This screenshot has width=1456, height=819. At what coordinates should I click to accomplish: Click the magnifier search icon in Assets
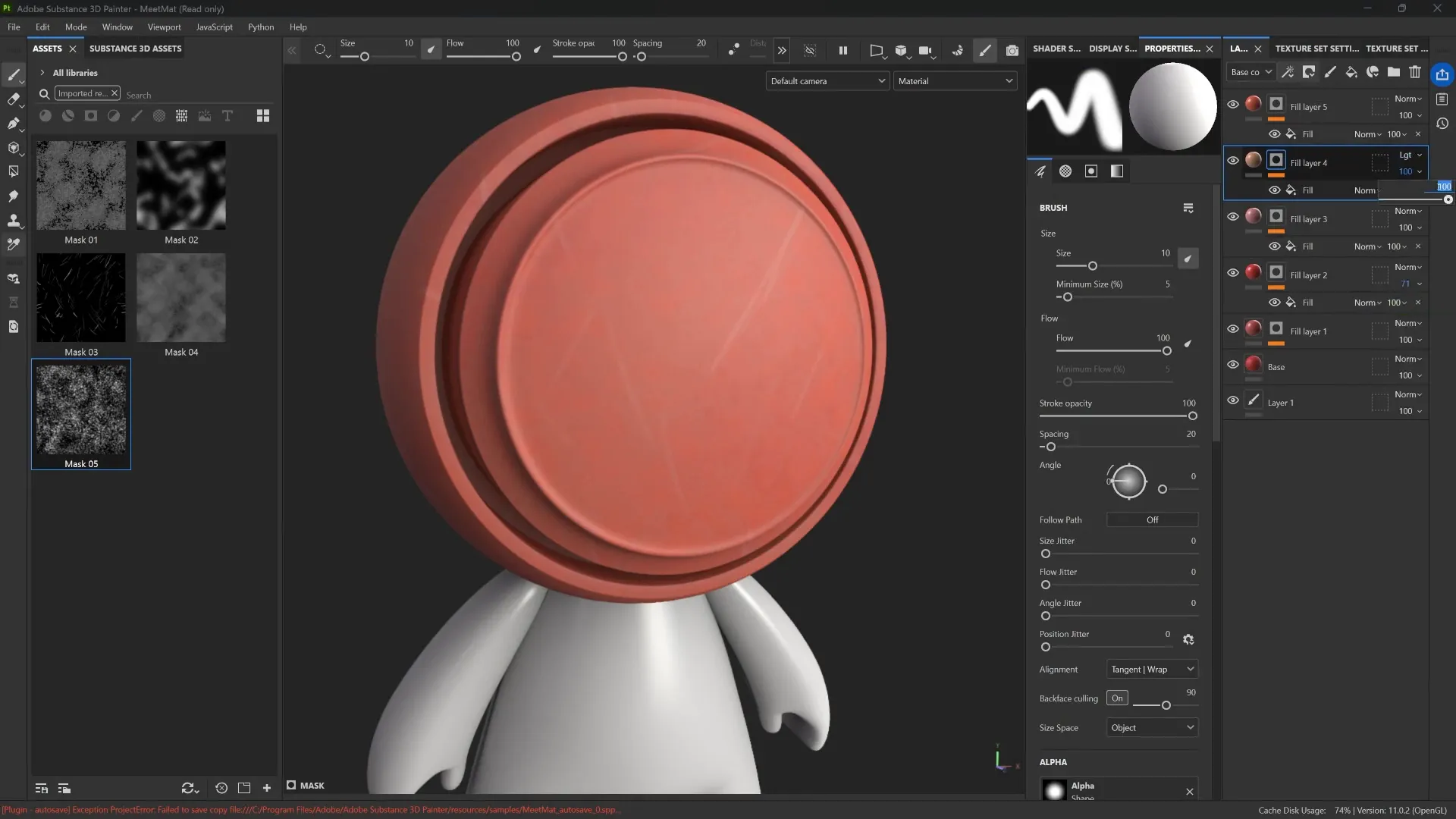click(44, 94)
